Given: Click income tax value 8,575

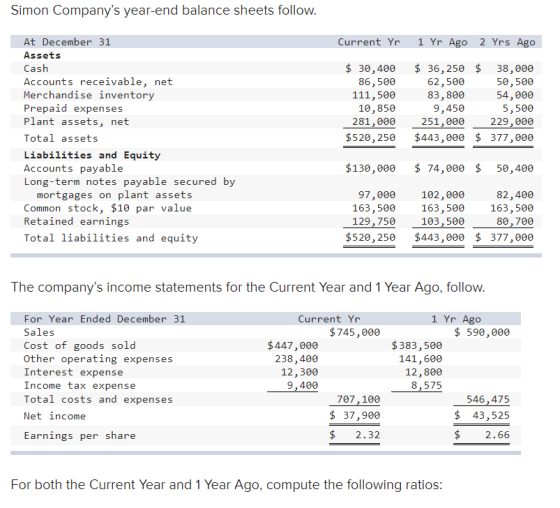Looking at the screenshot, I should coord(426,385).
